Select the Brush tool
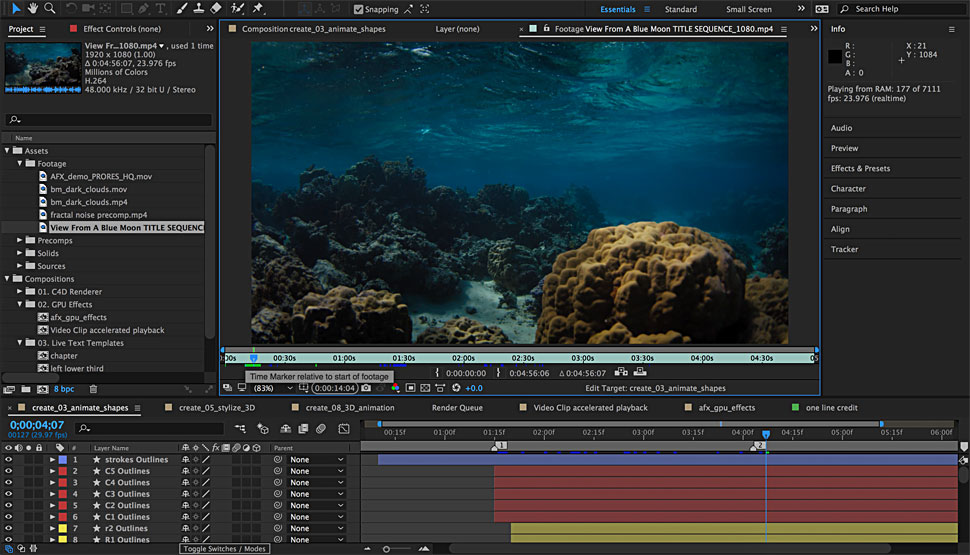The image size is (970, 555). pos(181,8)
